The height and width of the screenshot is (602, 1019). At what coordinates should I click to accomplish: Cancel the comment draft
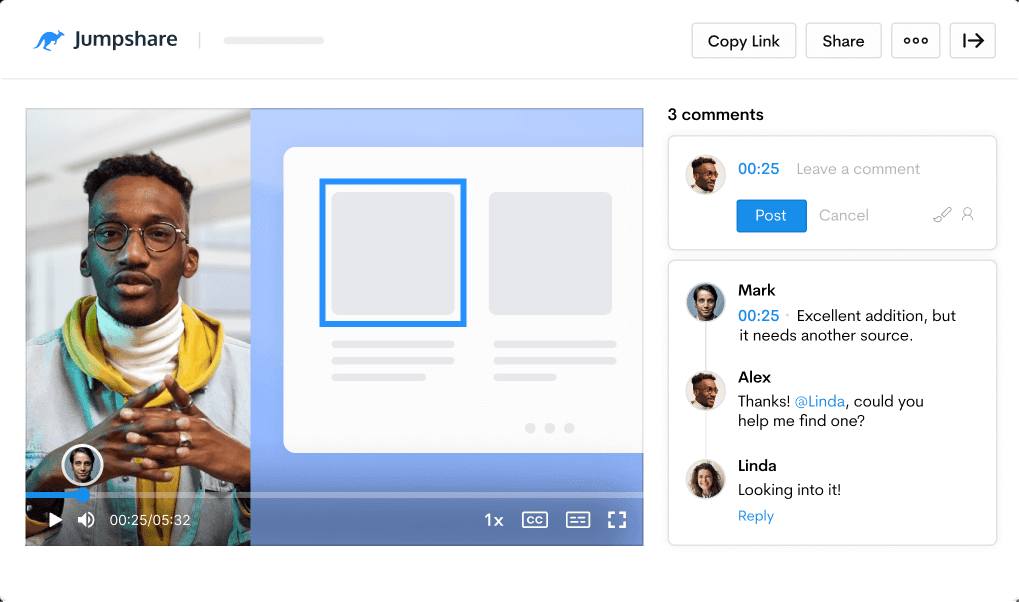coord(843,215)
